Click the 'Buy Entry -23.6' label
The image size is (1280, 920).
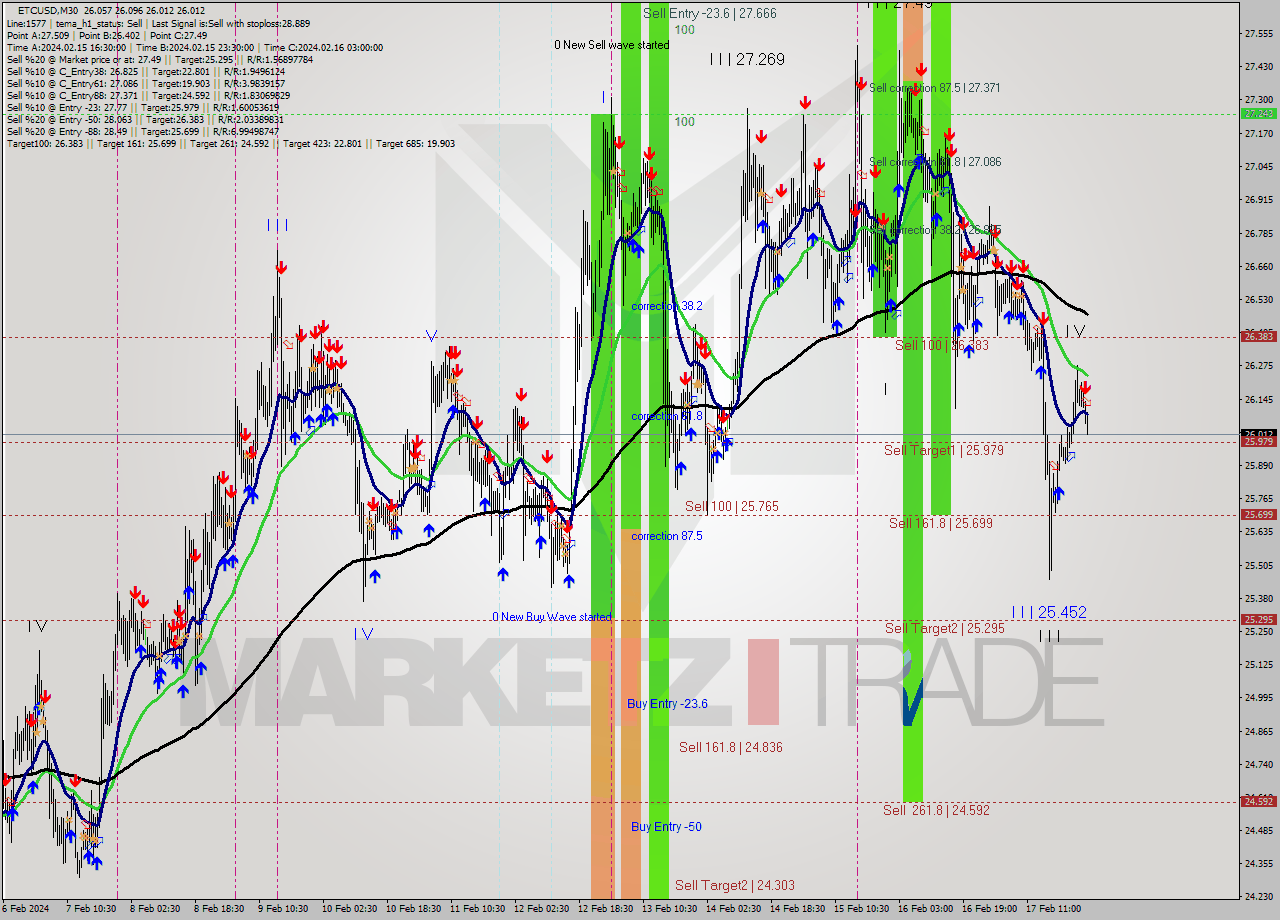tap(667, 704)
